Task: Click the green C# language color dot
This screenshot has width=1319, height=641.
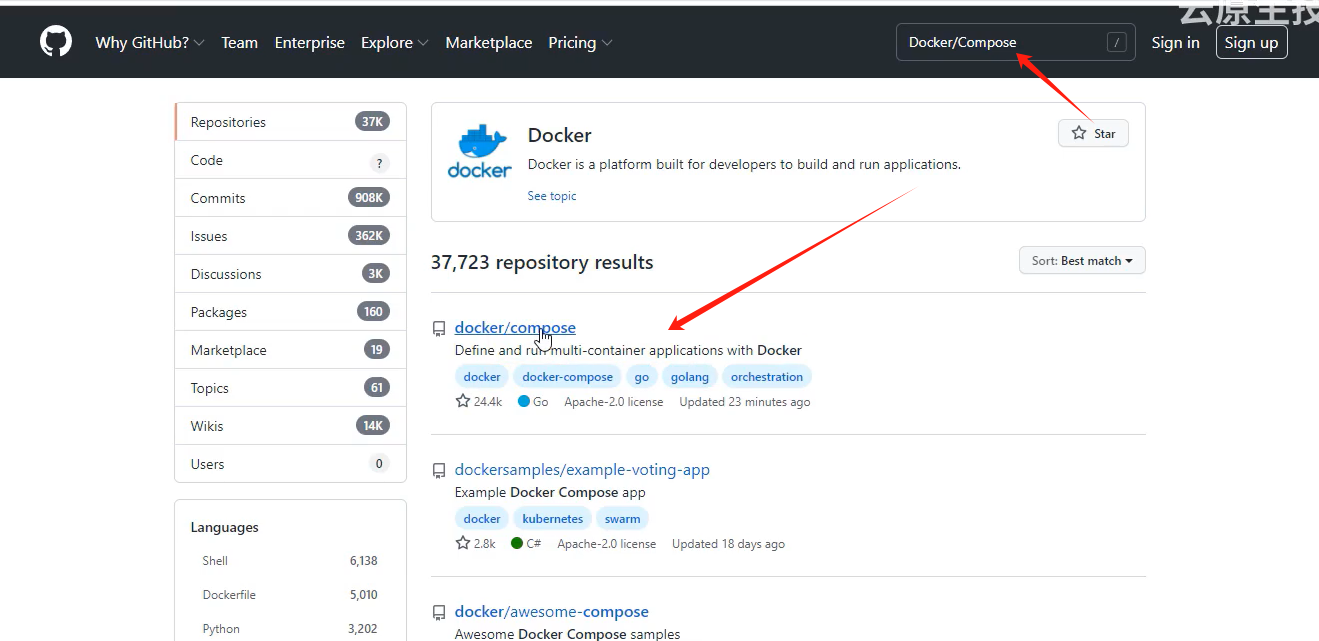Action: tap(519, 543)
